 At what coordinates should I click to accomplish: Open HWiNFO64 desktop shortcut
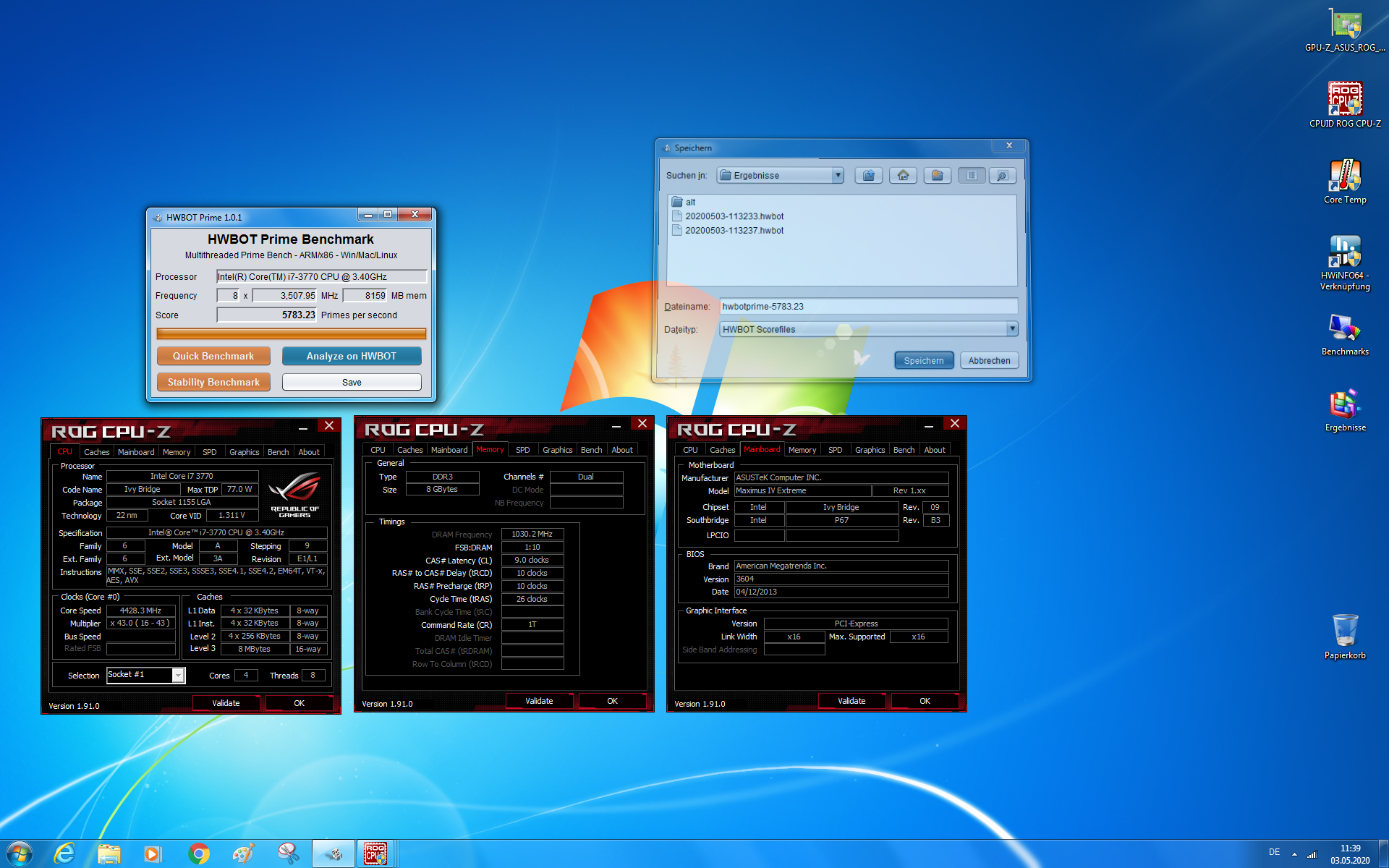tap(1345, 263)
